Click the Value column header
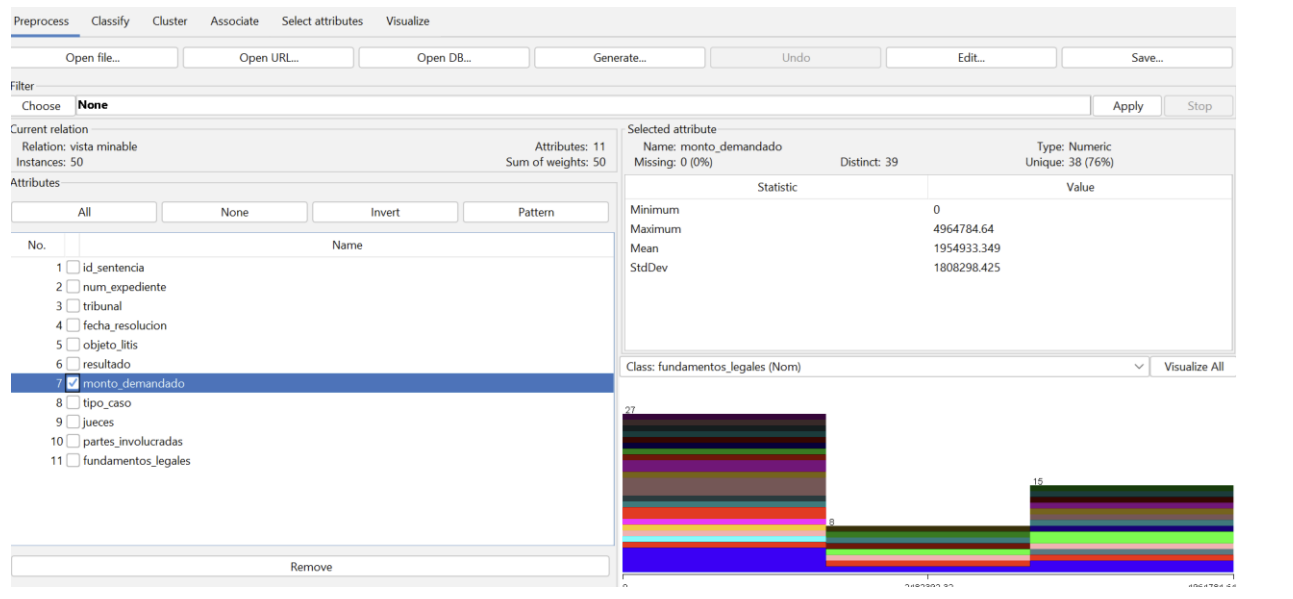The height and width of the screenshot is (599, 1293). pyautogui.click(x=1080, y=187)
